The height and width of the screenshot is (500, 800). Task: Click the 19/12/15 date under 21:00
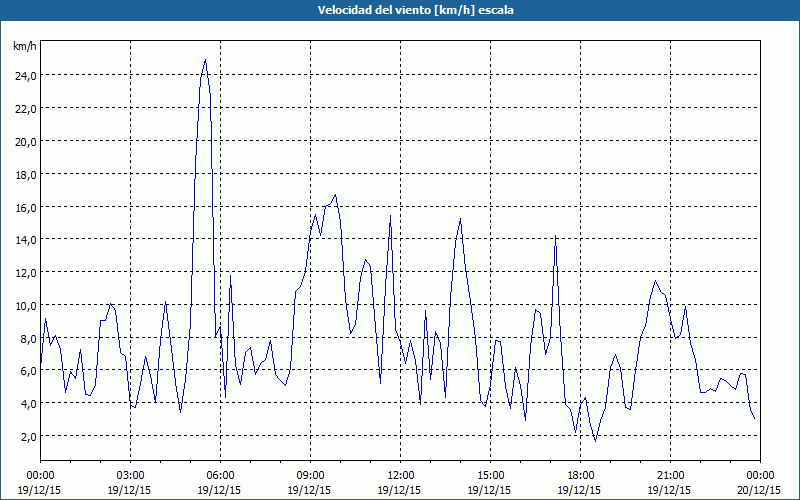(x=669, y=490)
